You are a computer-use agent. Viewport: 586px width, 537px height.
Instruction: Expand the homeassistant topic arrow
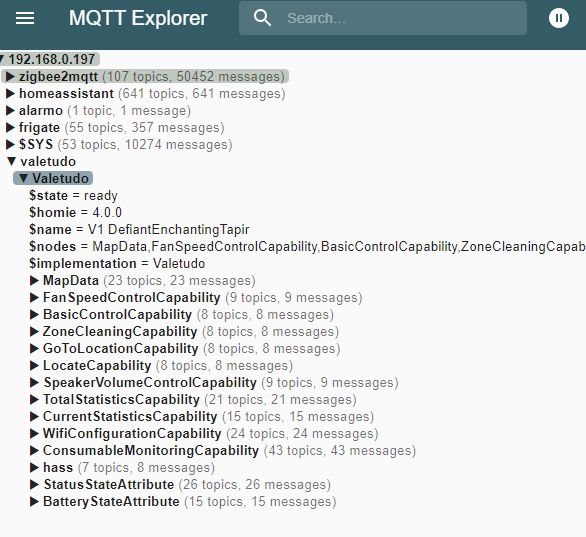[10, 93]
